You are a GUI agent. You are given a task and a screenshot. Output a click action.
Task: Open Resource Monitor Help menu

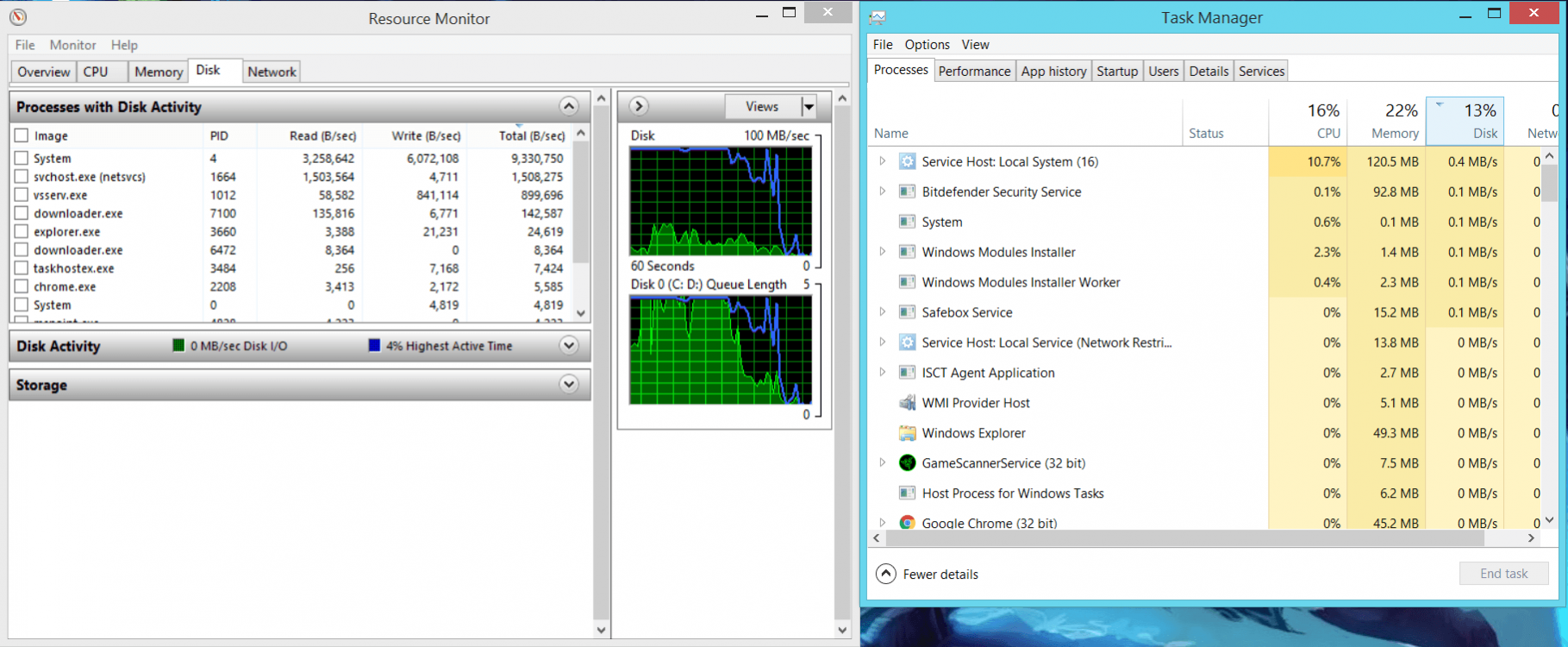coord(124,45)
